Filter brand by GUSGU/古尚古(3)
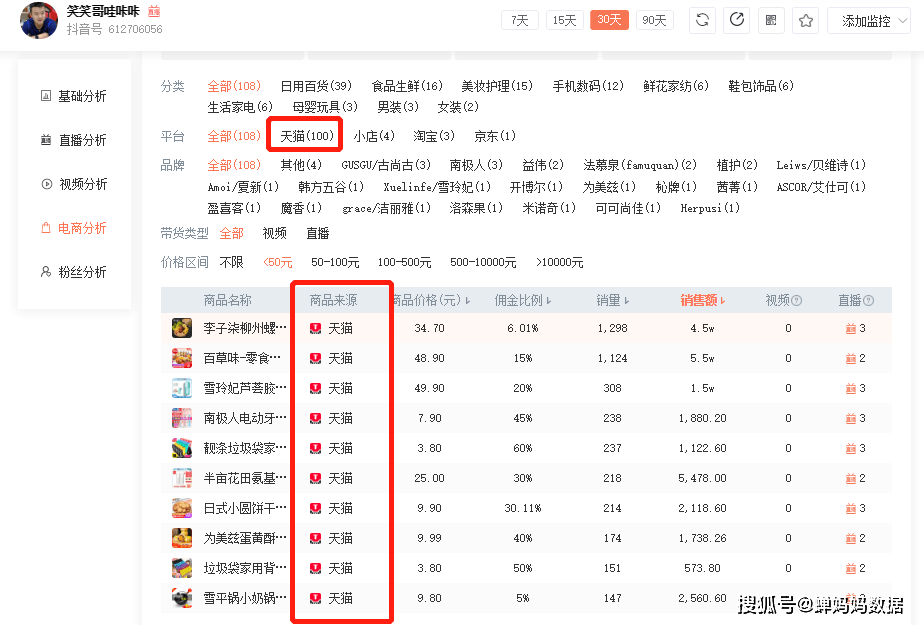This screenshot has height=625, width=924. coord(386,165)
